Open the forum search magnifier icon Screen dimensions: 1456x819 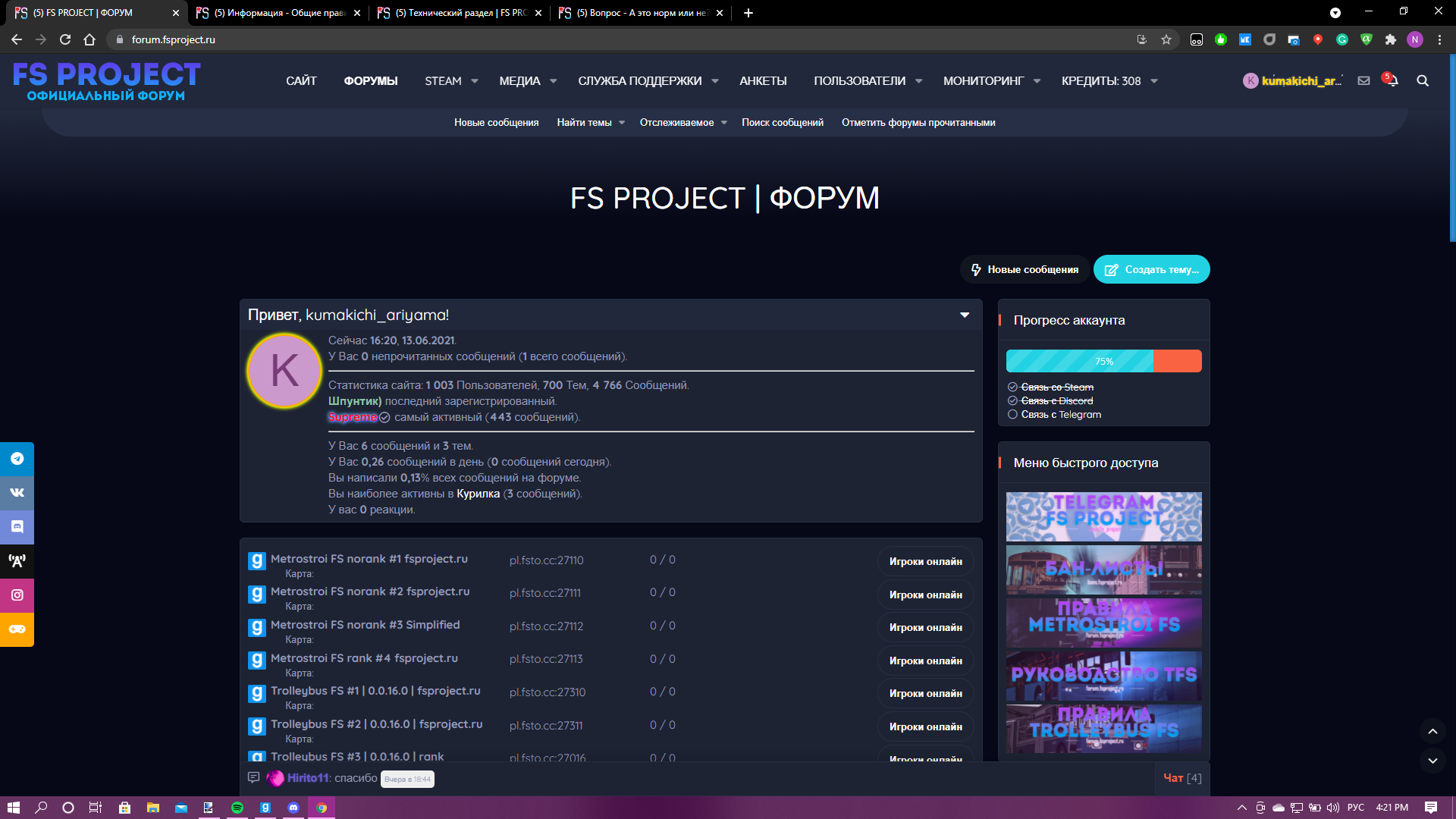[1423, 81]
